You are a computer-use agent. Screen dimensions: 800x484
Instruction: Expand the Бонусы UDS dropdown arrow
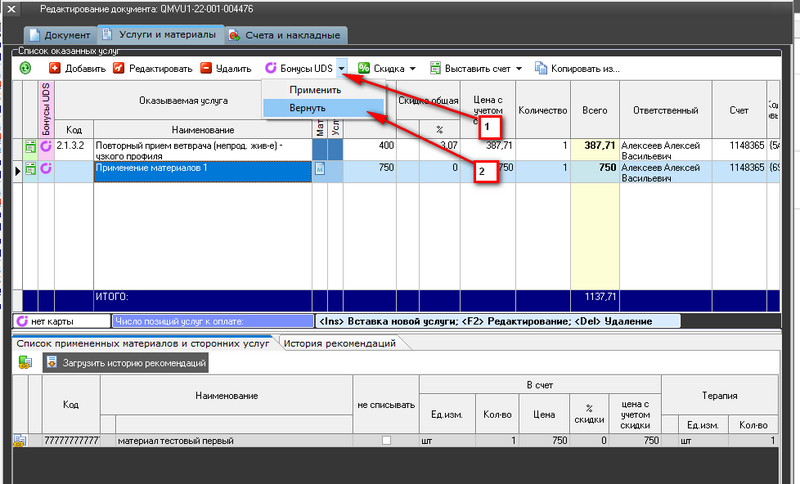(x=342, y=69)
